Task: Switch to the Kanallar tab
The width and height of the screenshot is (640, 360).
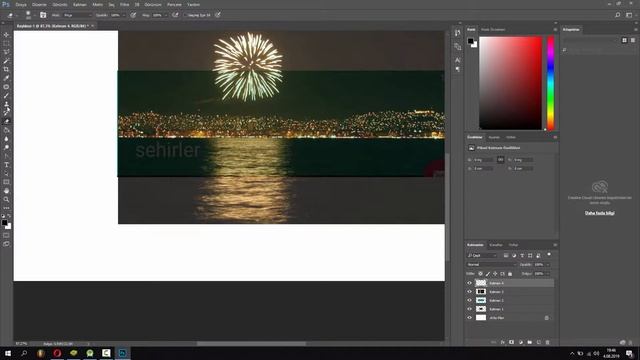Action: pyautogui.click(x=496, y=245)
